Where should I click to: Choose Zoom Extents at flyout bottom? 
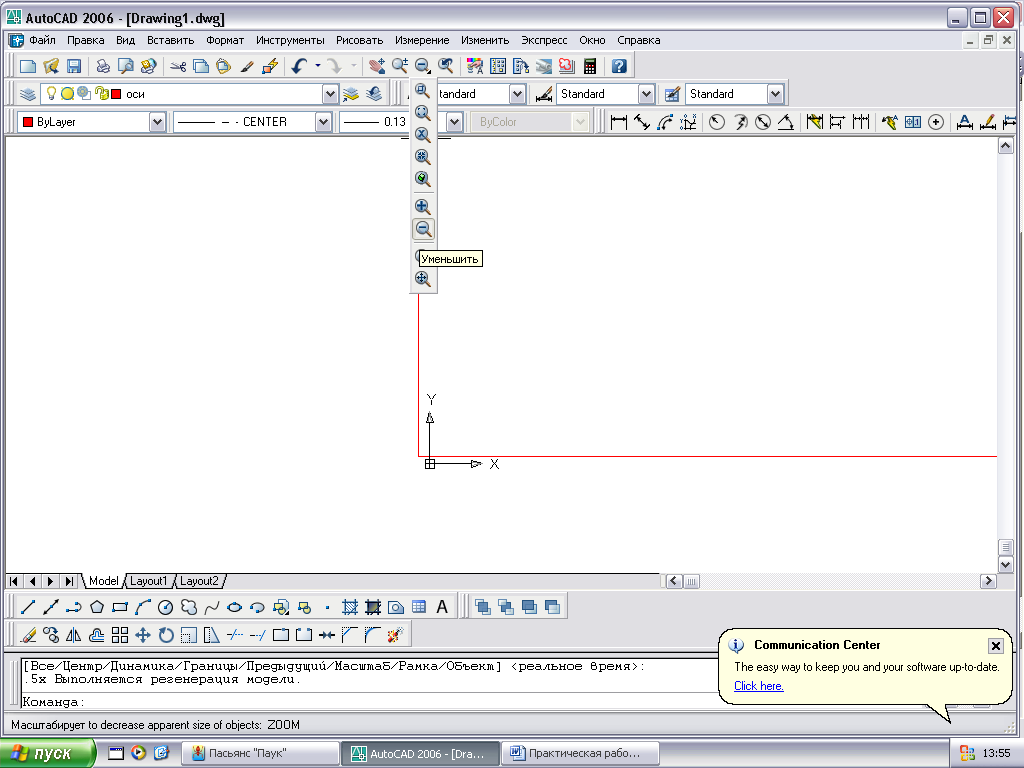423,278
